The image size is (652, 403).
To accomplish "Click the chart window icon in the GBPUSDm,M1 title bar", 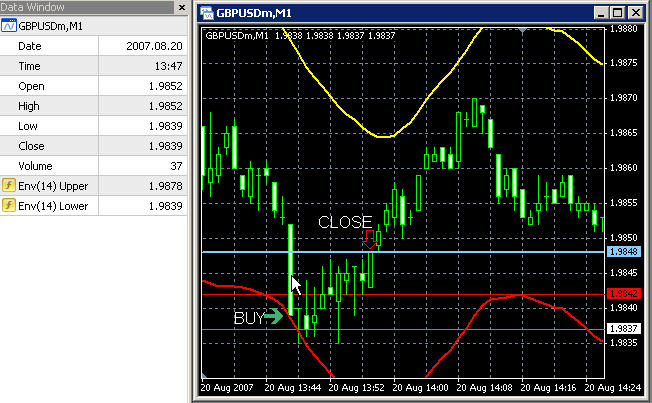I will click(207, 13).
